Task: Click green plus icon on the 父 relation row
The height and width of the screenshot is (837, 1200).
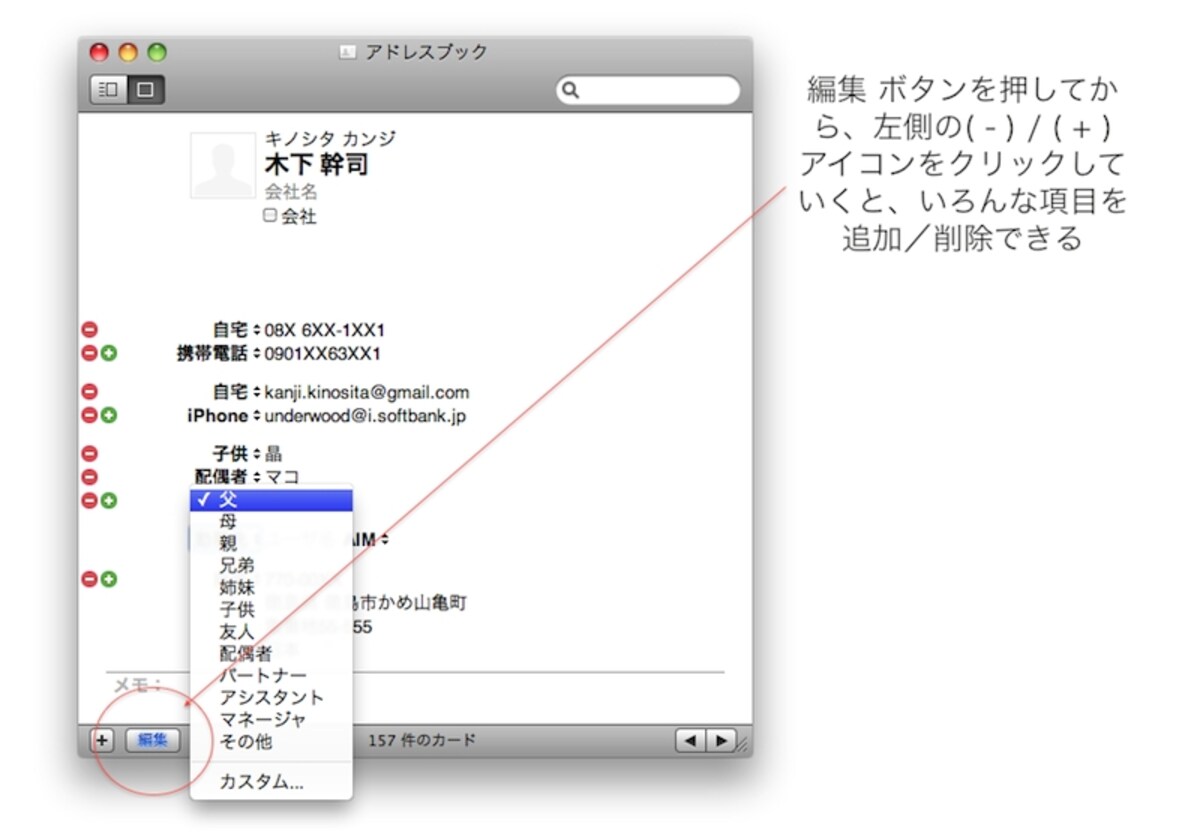Action: 108,500
